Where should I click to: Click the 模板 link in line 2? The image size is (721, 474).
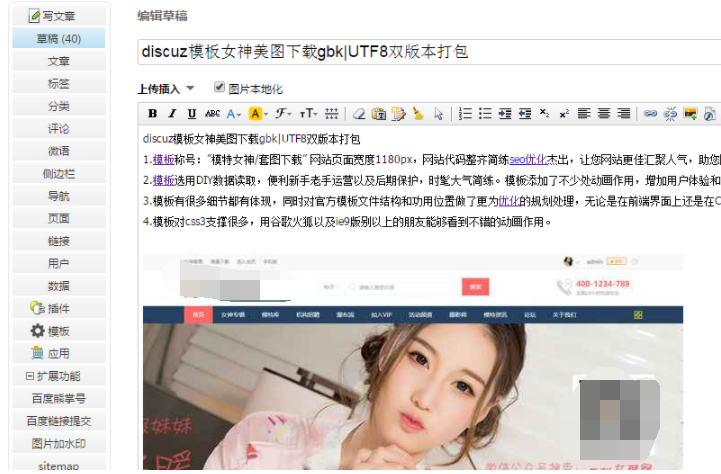pos(163,181)
